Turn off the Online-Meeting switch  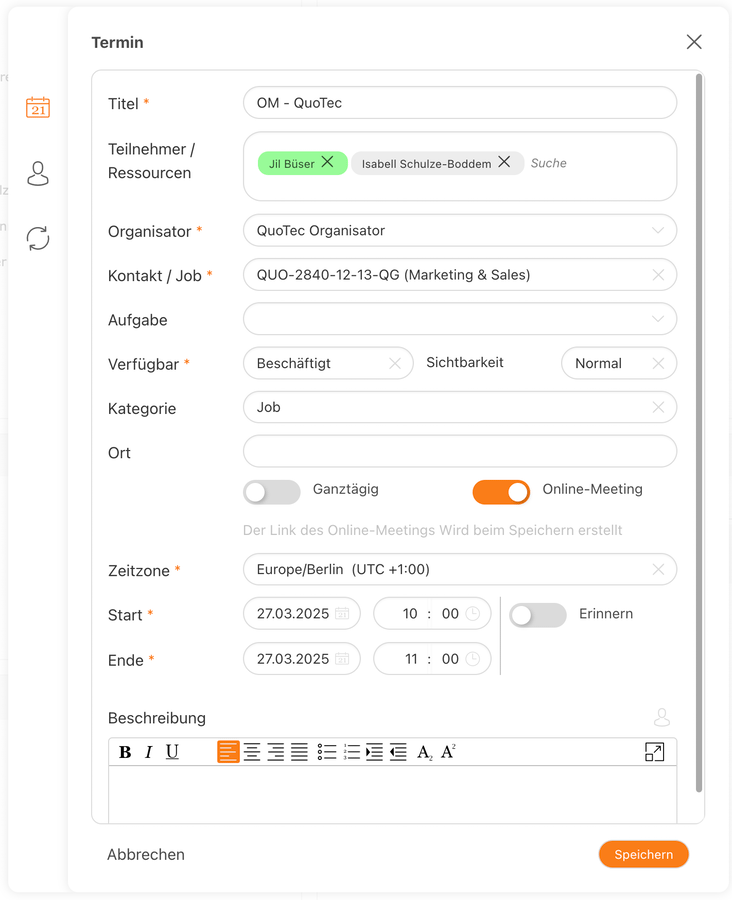tap(501, 492)
